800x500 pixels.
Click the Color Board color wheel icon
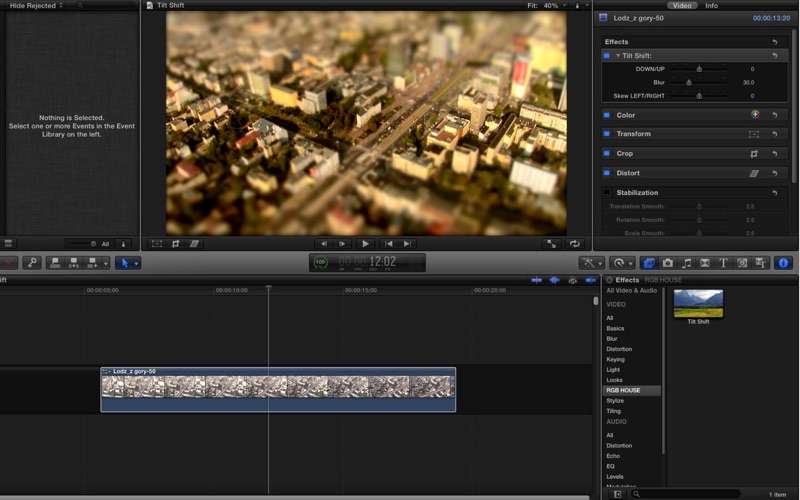coord(755,115)
